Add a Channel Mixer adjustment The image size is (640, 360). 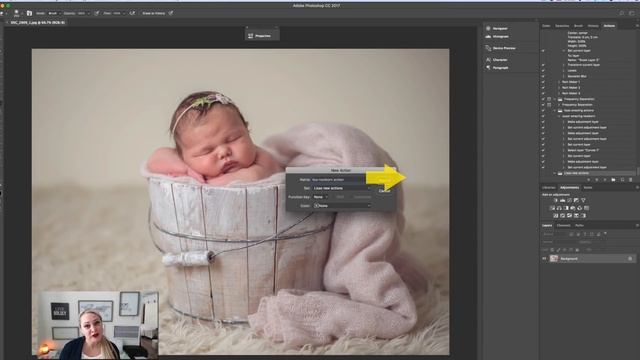pos(580,208)
